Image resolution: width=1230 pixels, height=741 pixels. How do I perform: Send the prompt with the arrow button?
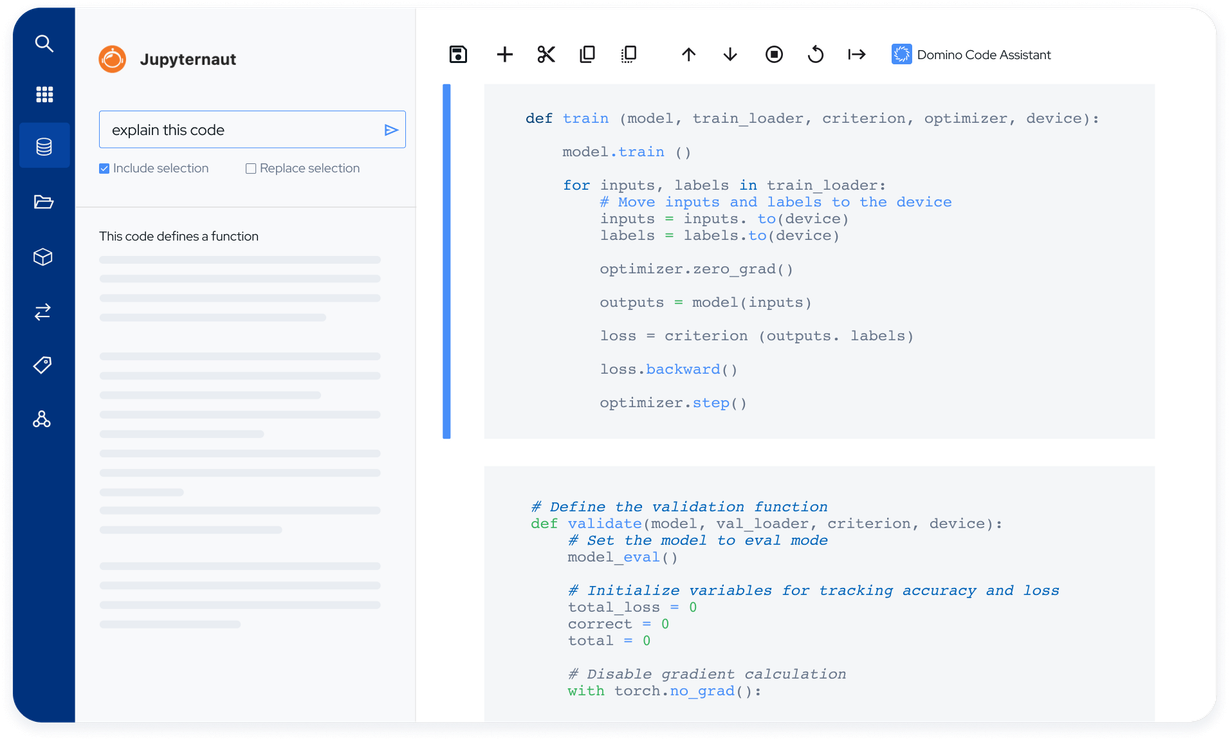pyautogui.click(x=391, y=130)
